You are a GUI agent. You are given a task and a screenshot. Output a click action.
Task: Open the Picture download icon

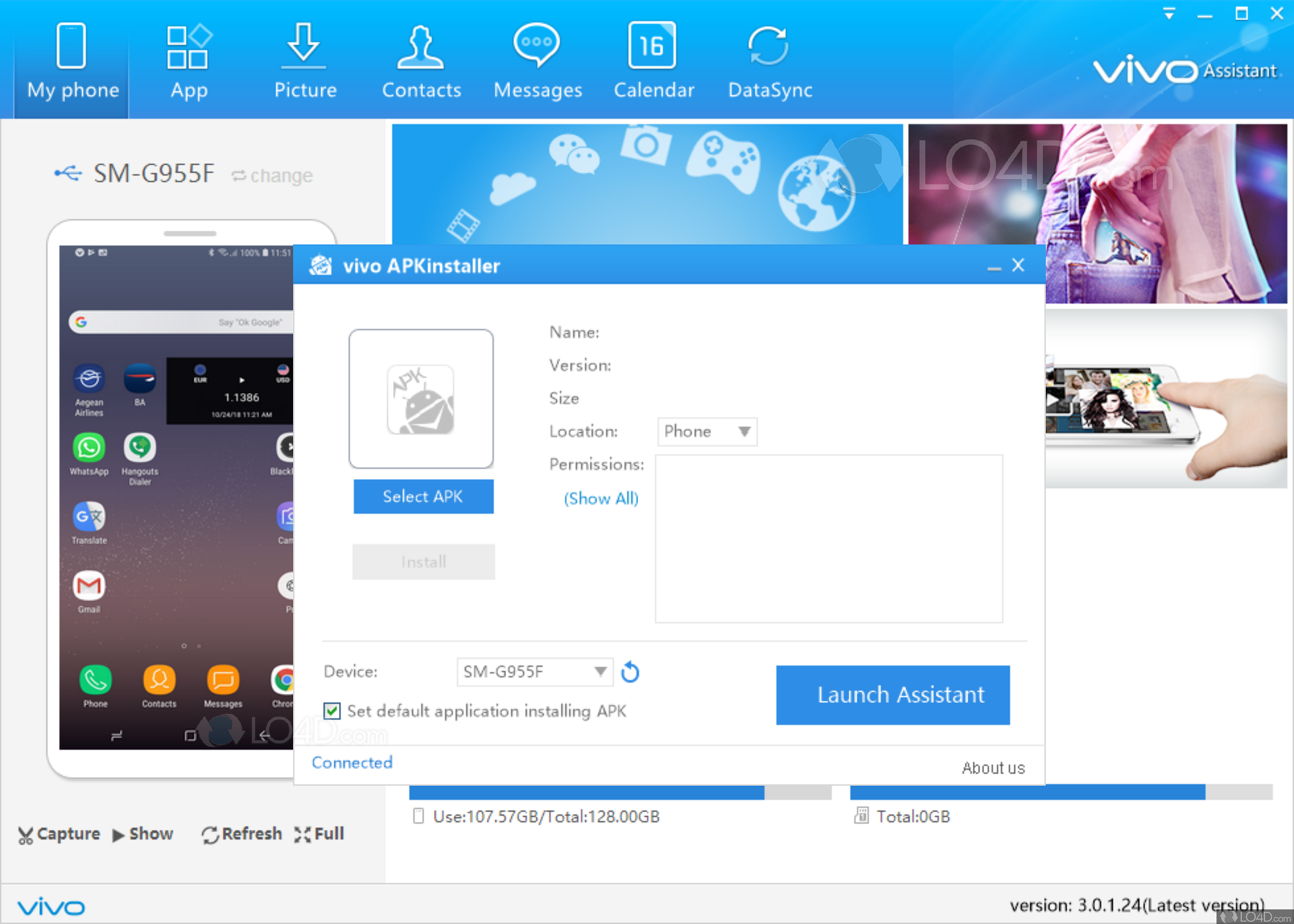coord(304,60)
